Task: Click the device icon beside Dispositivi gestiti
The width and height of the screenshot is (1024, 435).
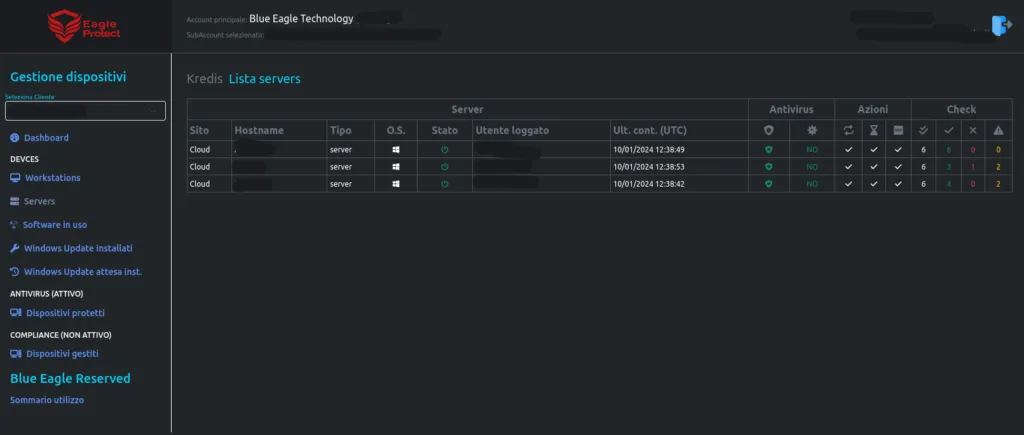Action: click(x=16, y=353)
